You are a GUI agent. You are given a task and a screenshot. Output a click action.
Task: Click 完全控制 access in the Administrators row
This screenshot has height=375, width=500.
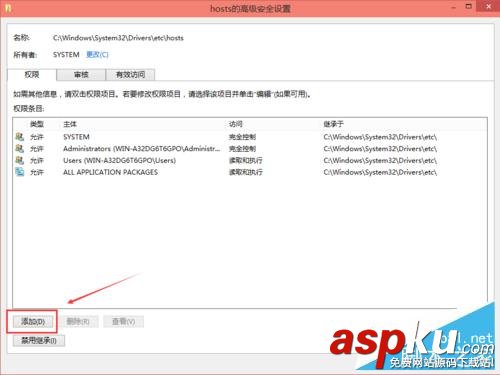(242, 149)
